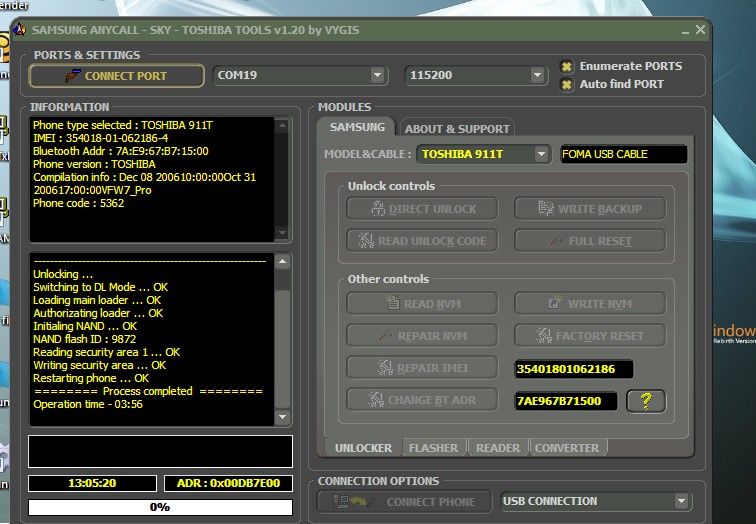Close the VYGIS tools window

coord(701,30)
